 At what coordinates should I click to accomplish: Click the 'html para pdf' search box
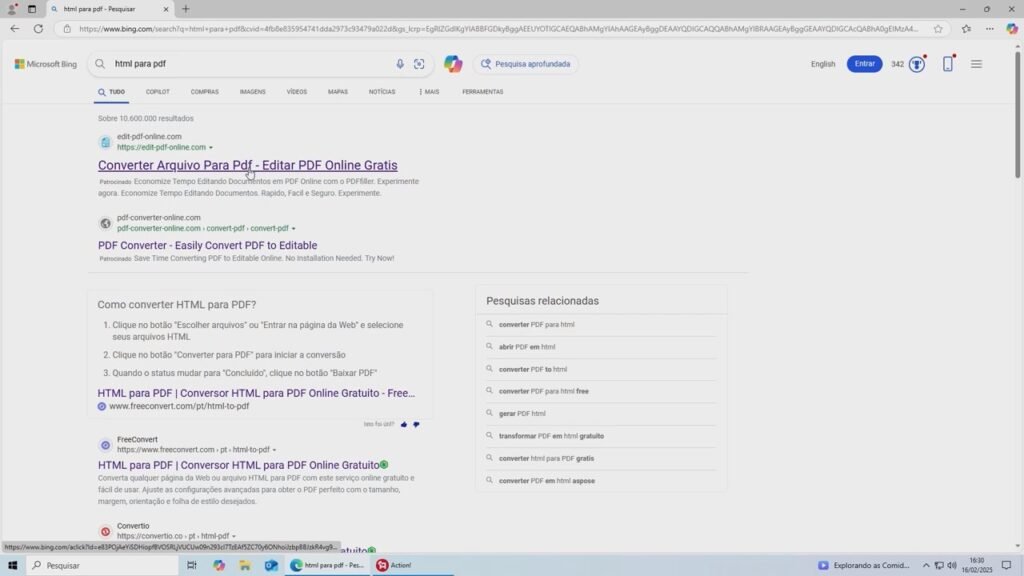tap(250, 64)
